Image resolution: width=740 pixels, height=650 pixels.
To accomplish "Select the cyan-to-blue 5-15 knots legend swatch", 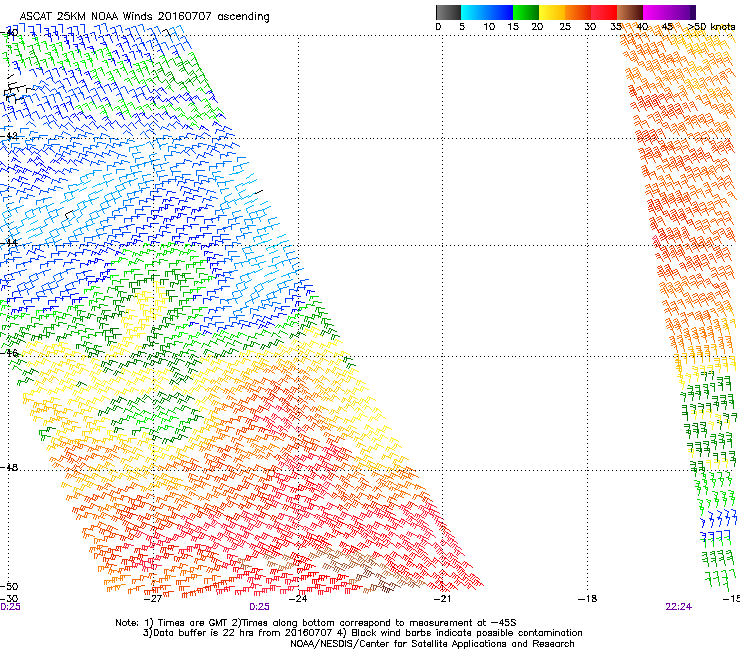I will click(x=487, y=12).
